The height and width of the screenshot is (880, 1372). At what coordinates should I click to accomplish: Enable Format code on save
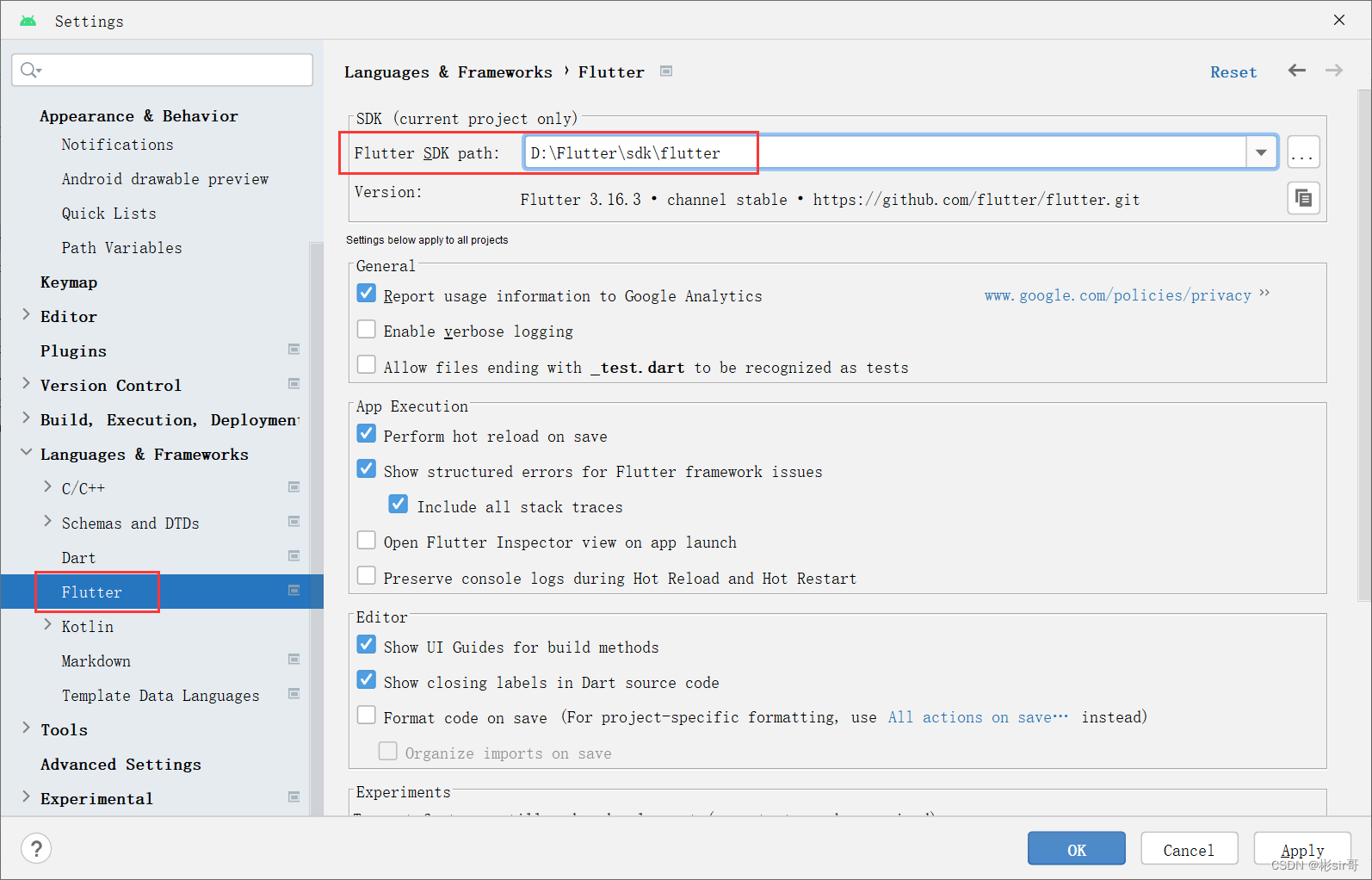pyautogui.click(x=367, y=716)
